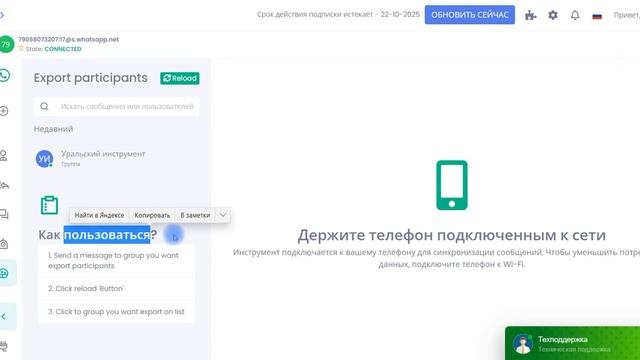Click the Export participants heading
The image size is (640, 360).
click(x=91, y=78)
